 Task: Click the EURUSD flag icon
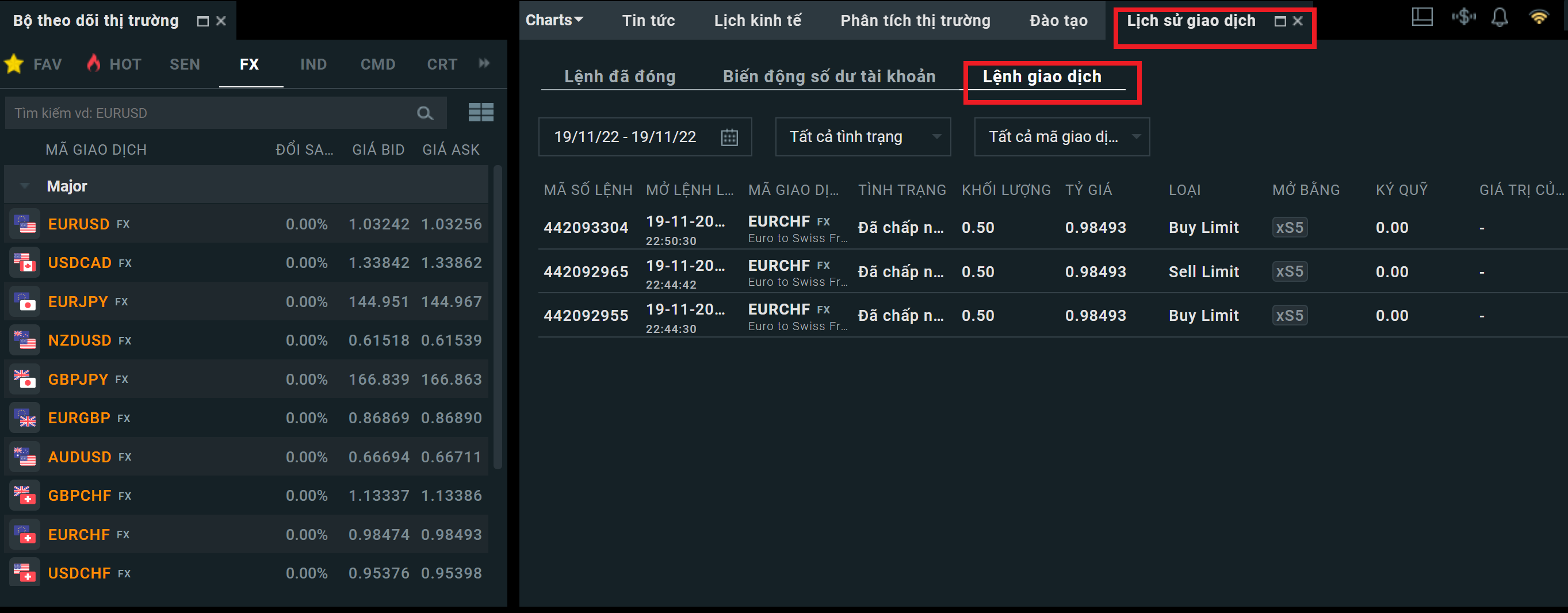25,224
